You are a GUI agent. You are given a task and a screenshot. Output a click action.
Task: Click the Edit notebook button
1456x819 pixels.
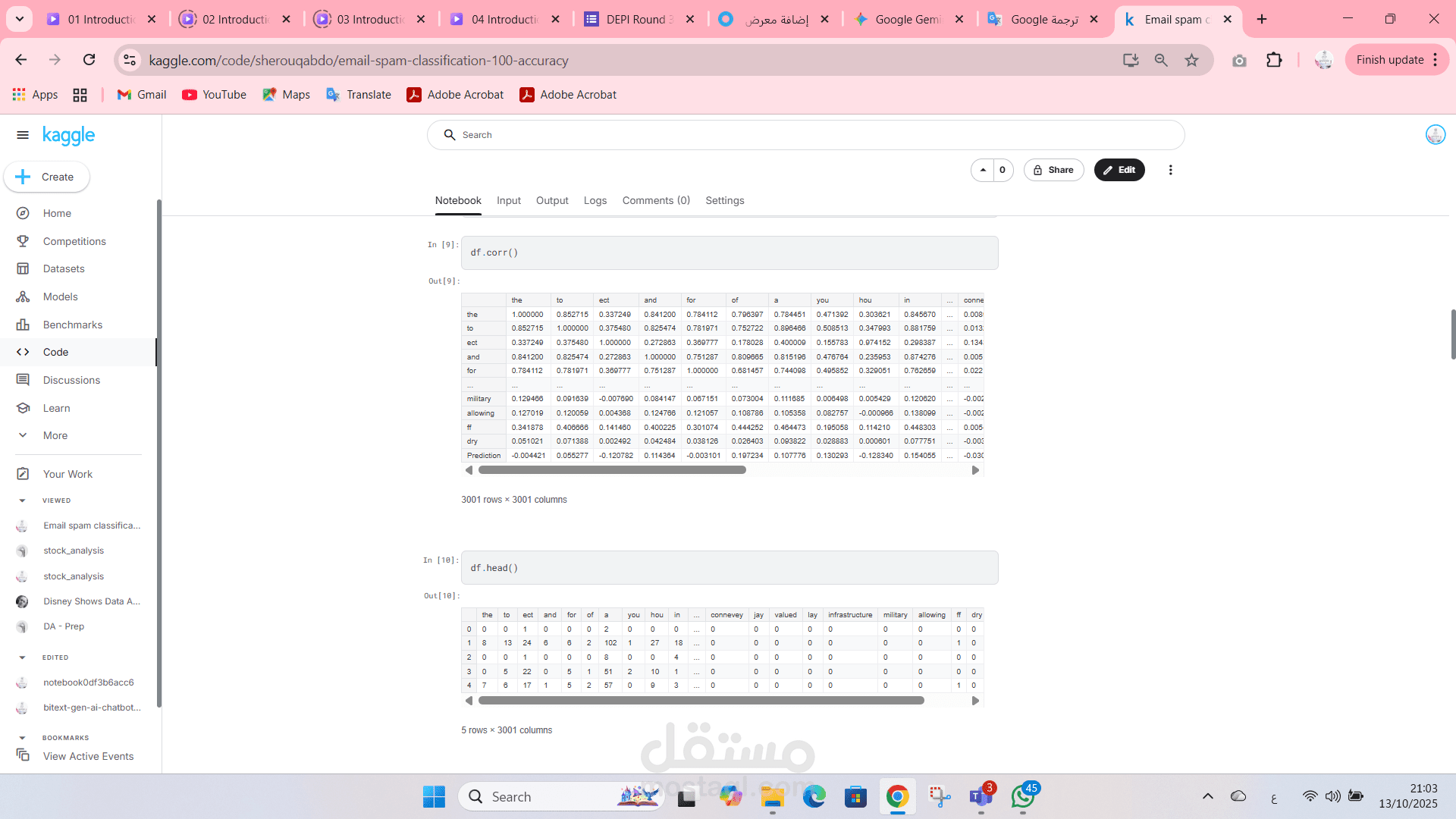pos(1119,170)
